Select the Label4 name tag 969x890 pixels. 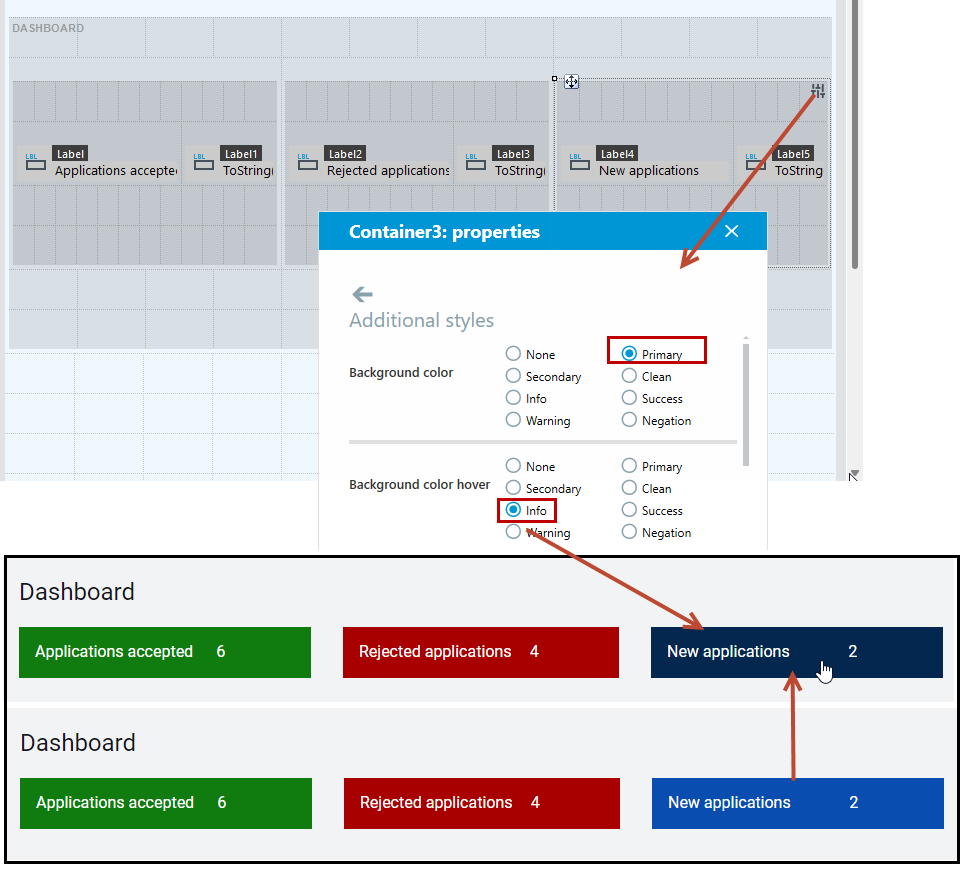coord(617,154)
